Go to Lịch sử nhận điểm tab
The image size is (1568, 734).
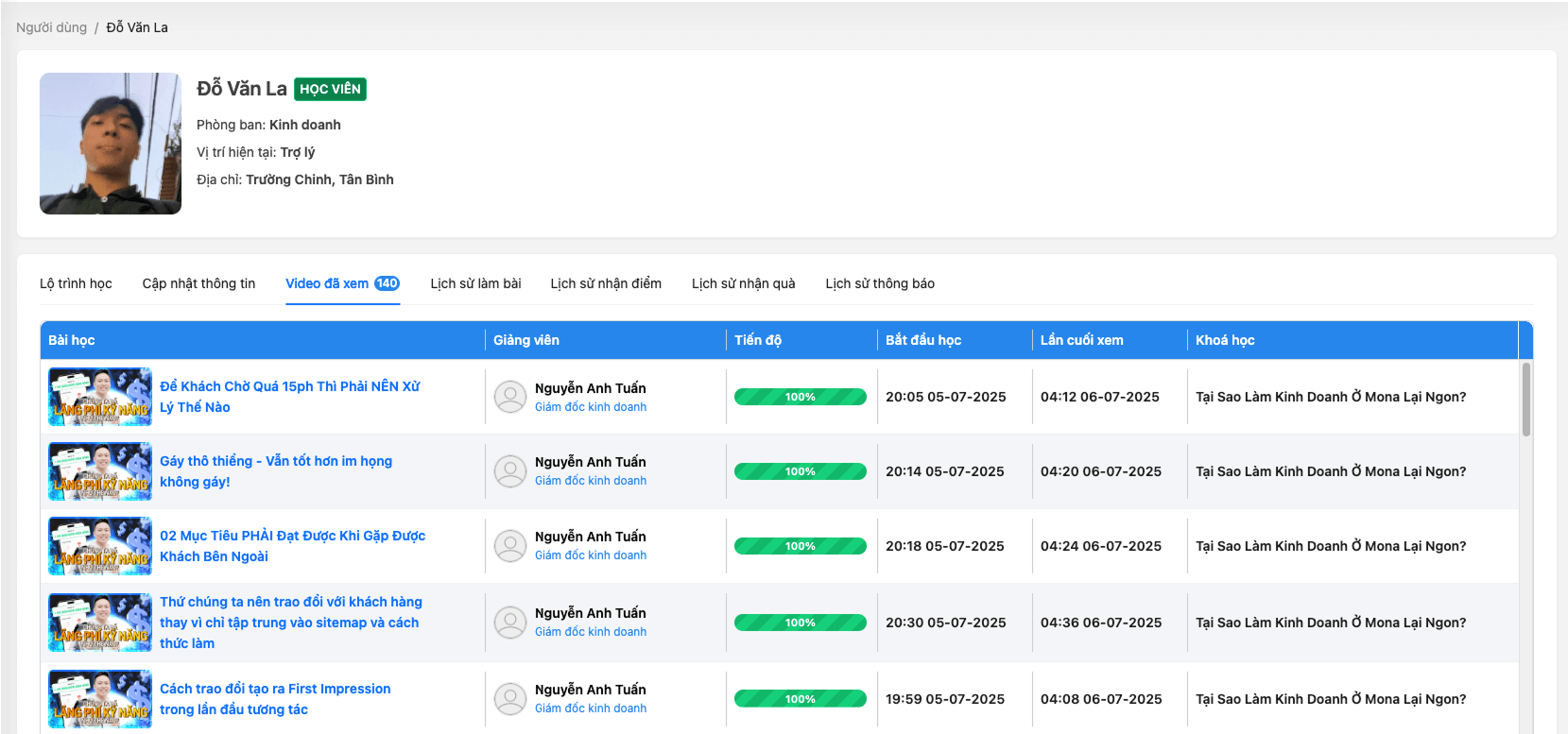606,283
